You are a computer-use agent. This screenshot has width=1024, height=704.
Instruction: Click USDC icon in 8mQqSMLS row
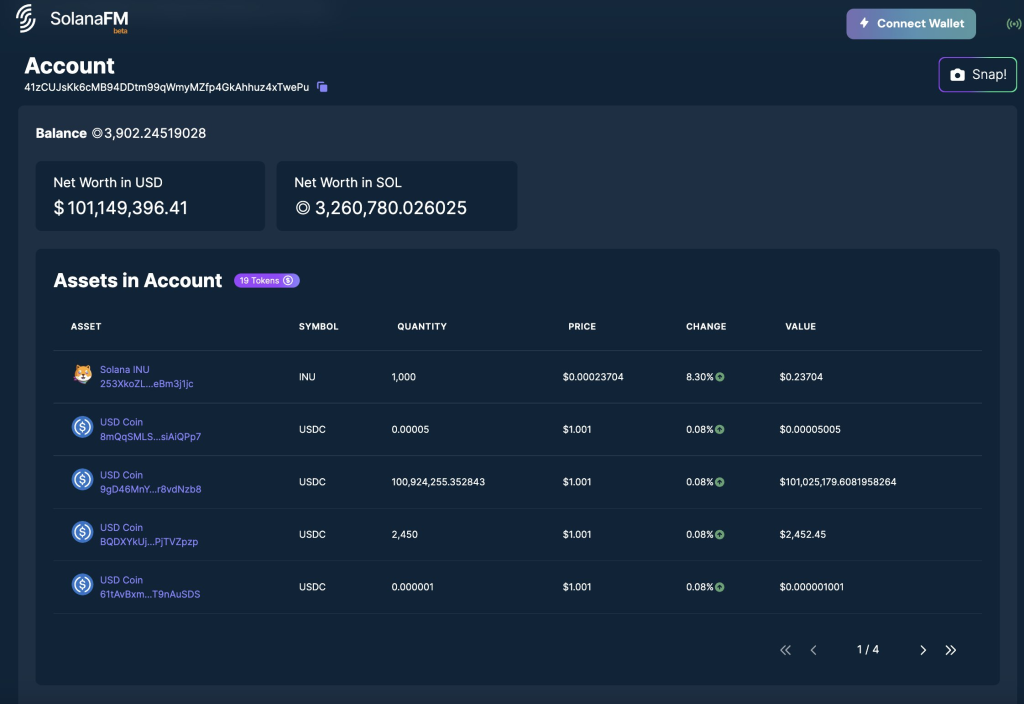(x=82, y=427)
